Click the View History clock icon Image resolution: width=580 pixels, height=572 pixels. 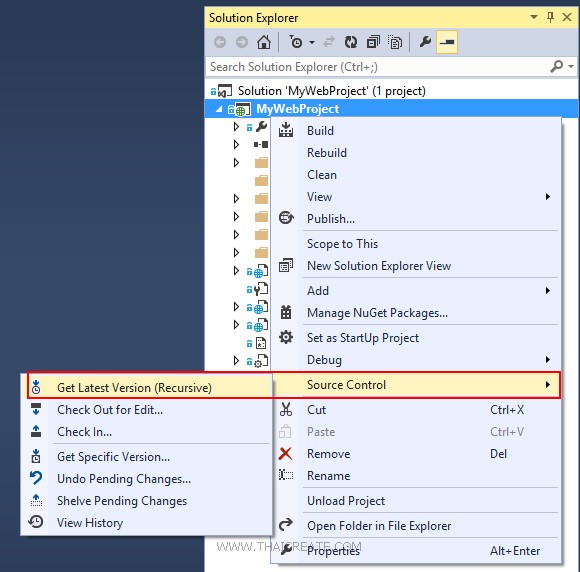[x=36, y=522]
